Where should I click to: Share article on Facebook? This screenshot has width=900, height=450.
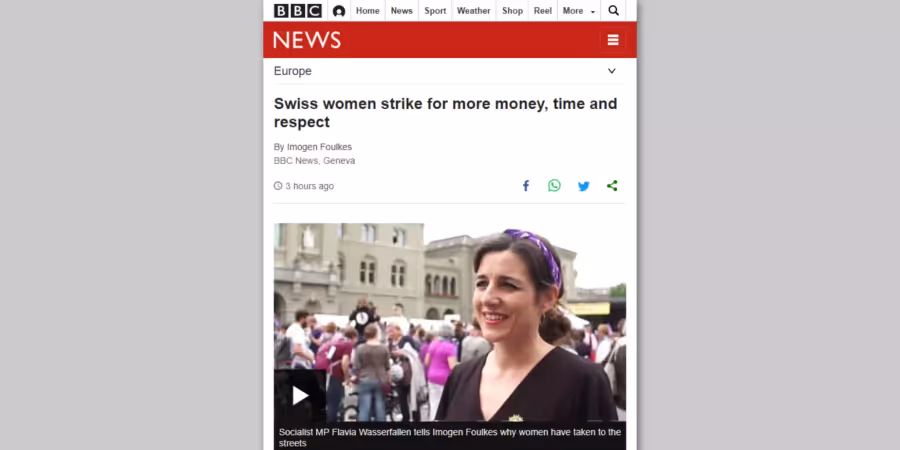click(525, 185)
